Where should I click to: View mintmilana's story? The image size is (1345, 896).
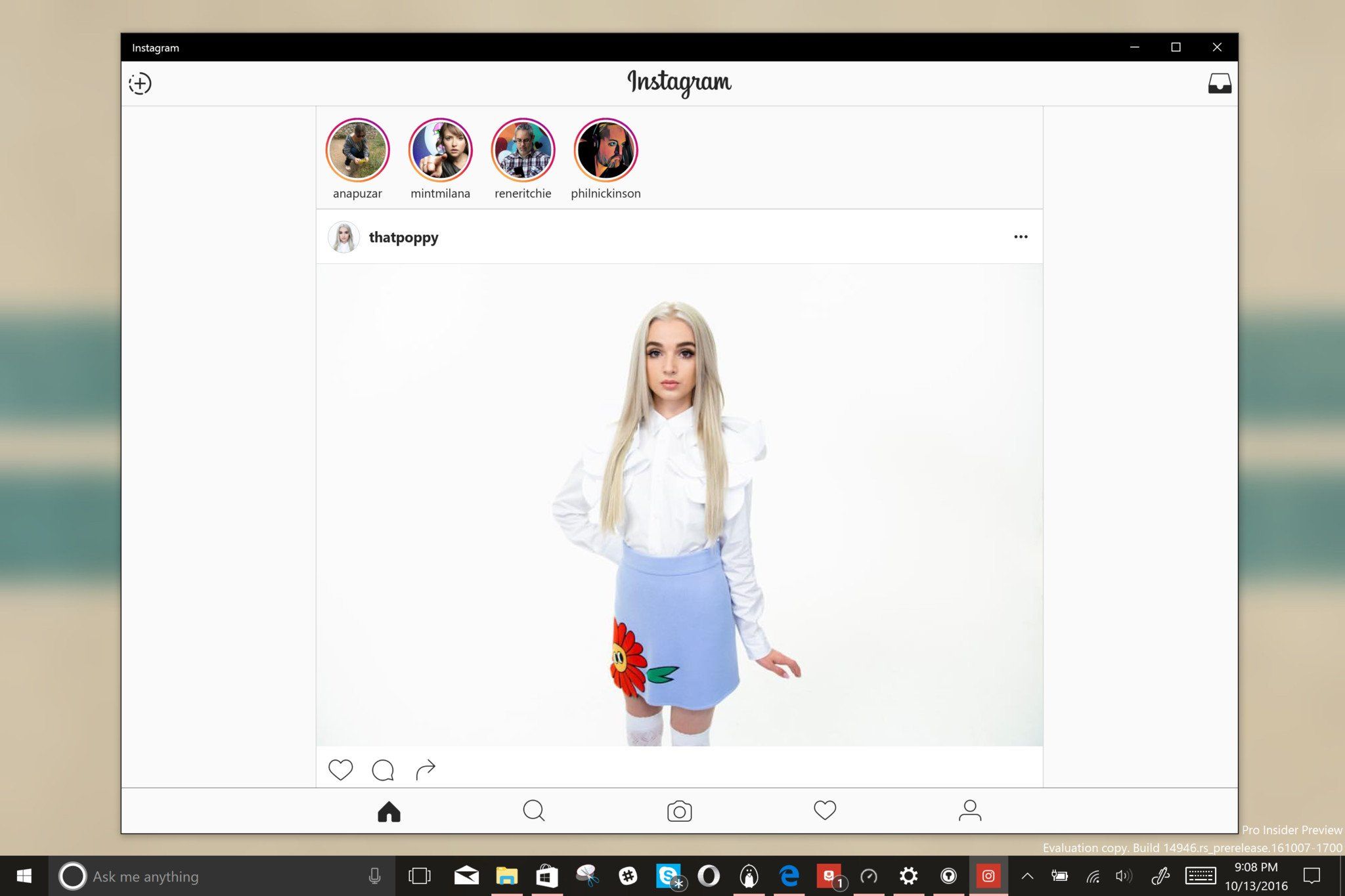440,150
